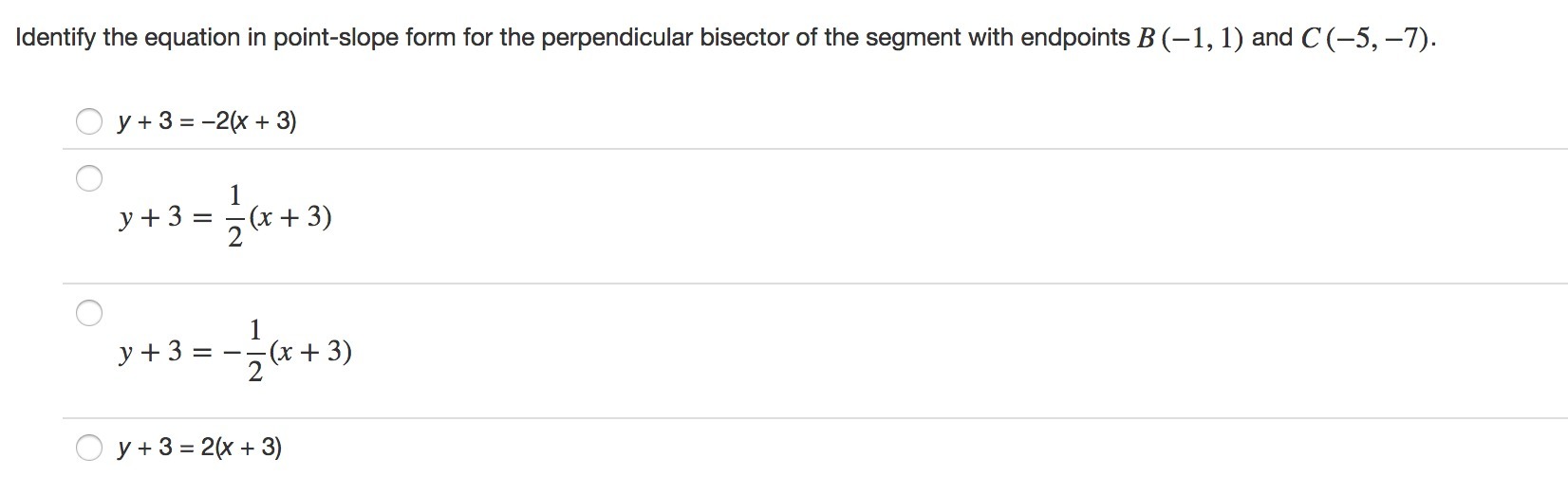Click the equation text with slope negative 1/2
Viewport: 1568px width, 495px height.
[x=234, y=353]
